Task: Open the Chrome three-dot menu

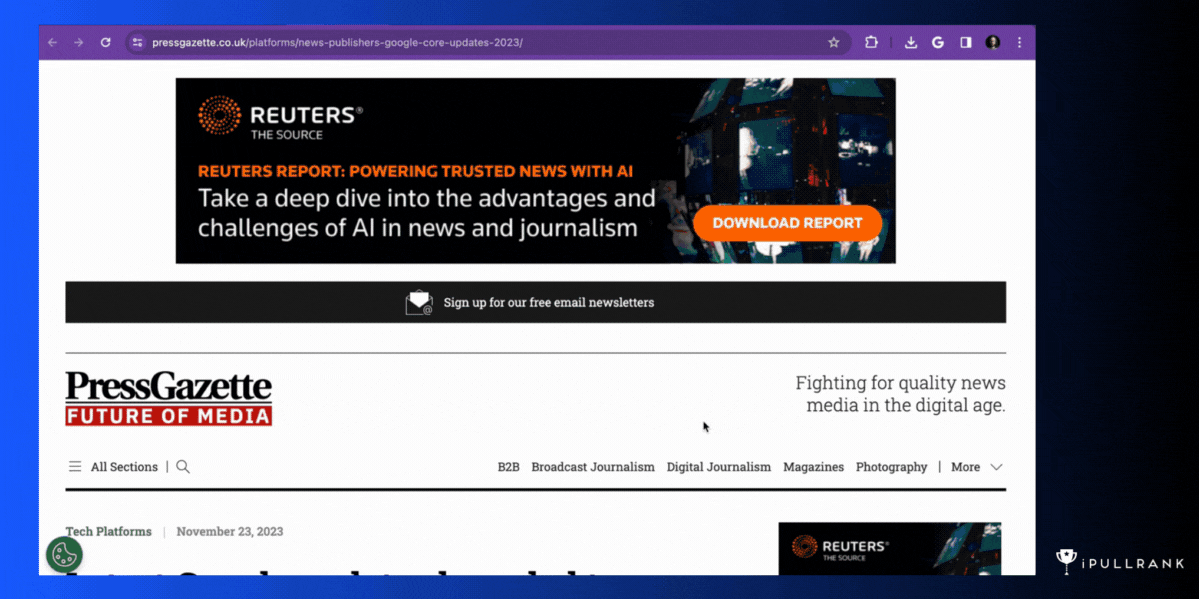Action: point(1019,43)
